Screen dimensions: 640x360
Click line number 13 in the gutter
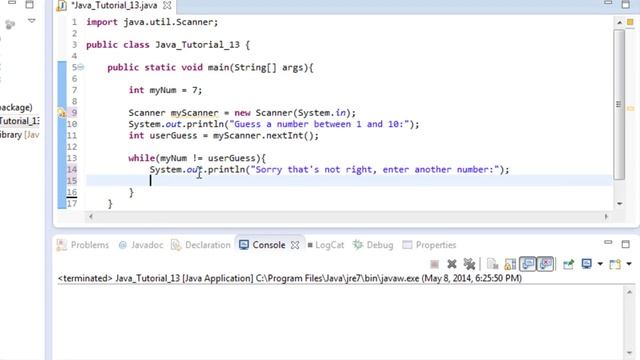point(72,158)
